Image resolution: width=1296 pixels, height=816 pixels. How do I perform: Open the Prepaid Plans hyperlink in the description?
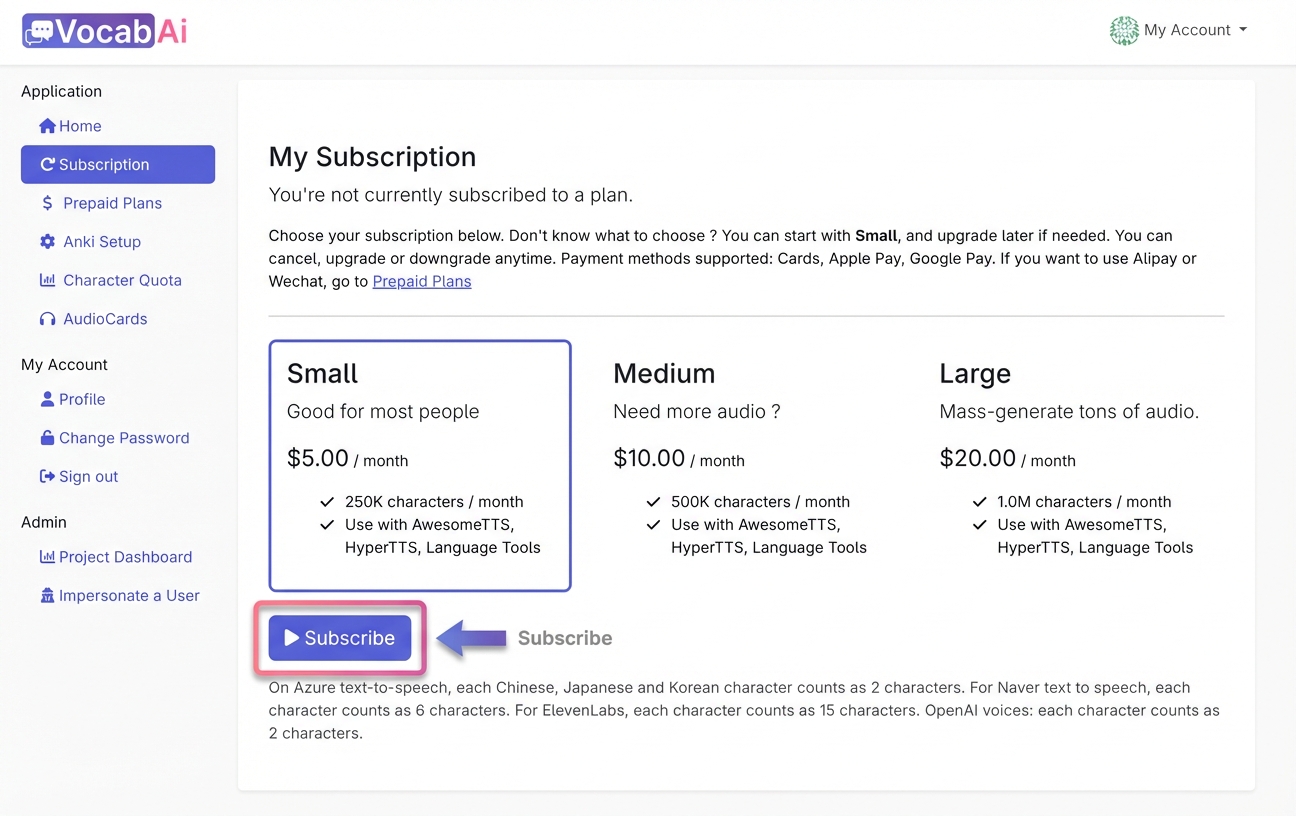pos(422,281)
